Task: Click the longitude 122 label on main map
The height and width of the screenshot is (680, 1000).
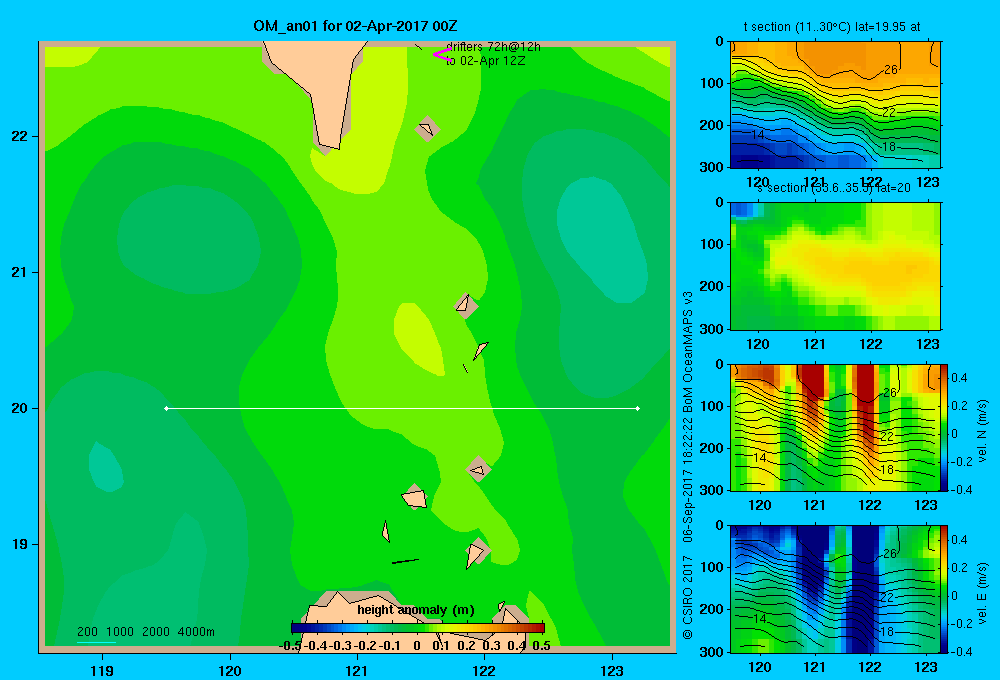Action: [x=484, y=670]
